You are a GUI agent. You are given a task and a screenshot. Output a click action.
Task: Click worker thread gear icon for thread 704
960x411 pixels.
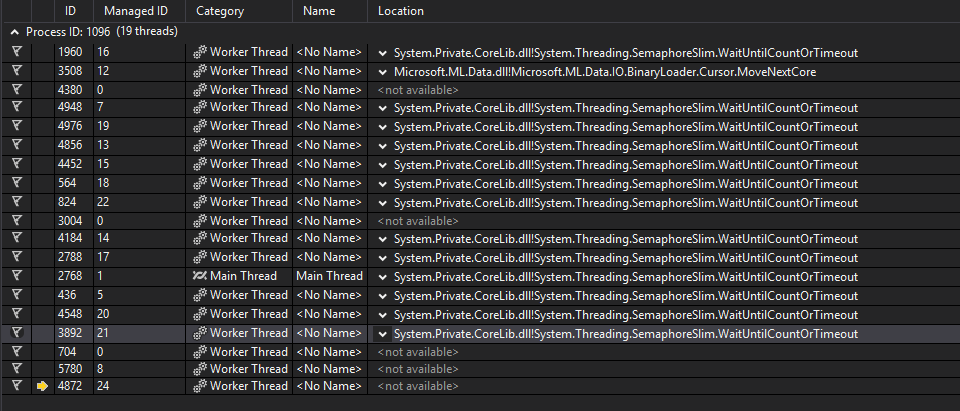point(200,352)
